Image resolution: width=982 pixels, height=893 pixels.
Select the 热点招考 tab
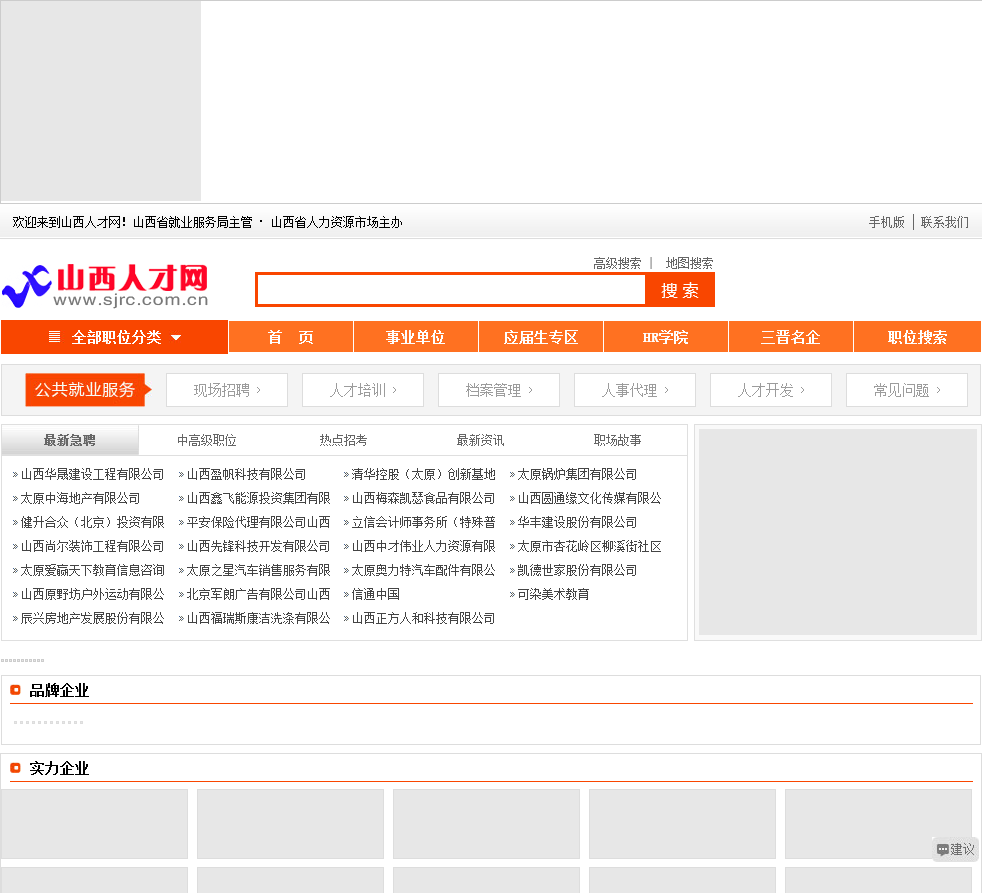[343, 440]
